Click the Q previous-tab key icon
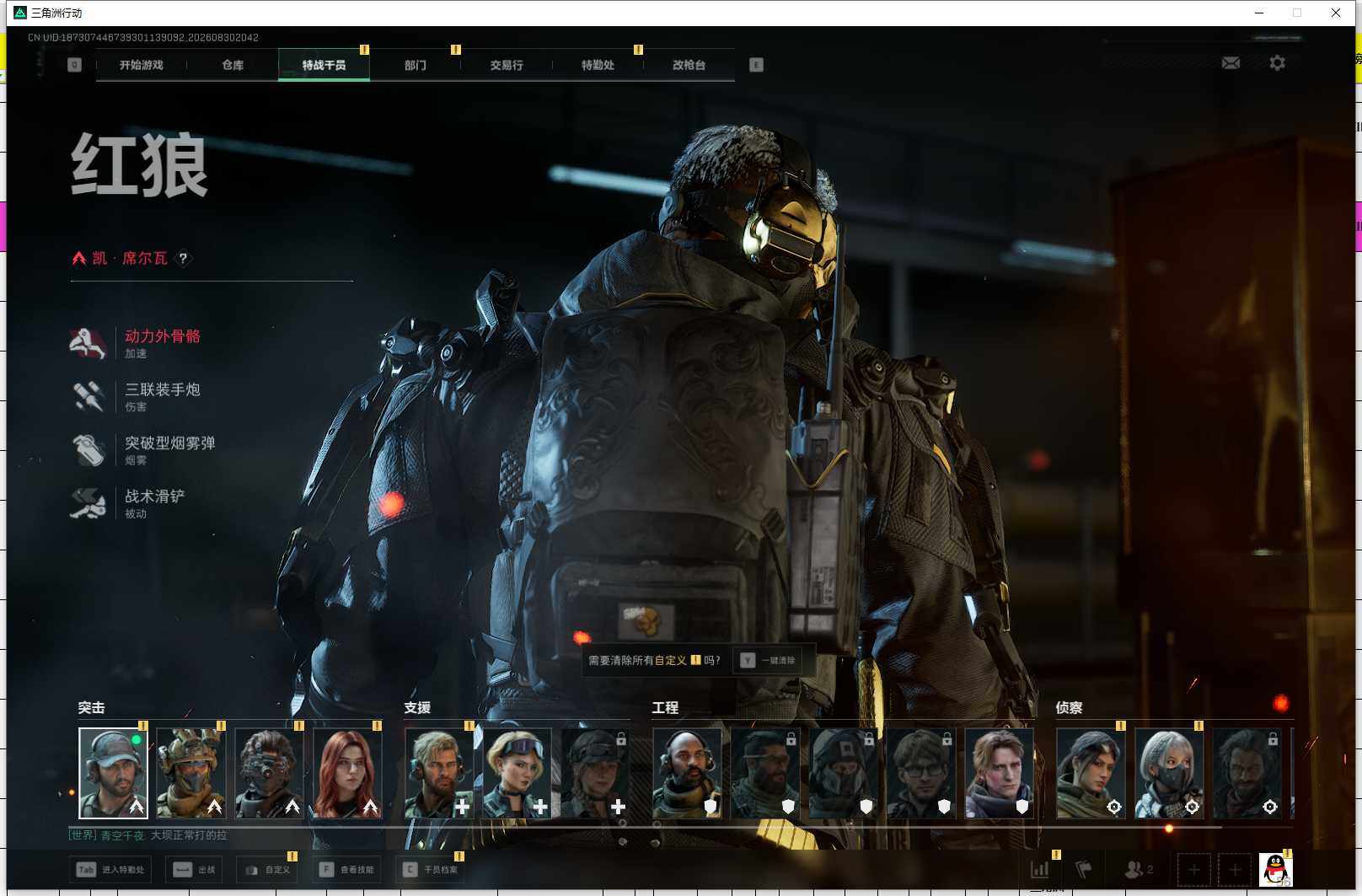 click(74, 65)
